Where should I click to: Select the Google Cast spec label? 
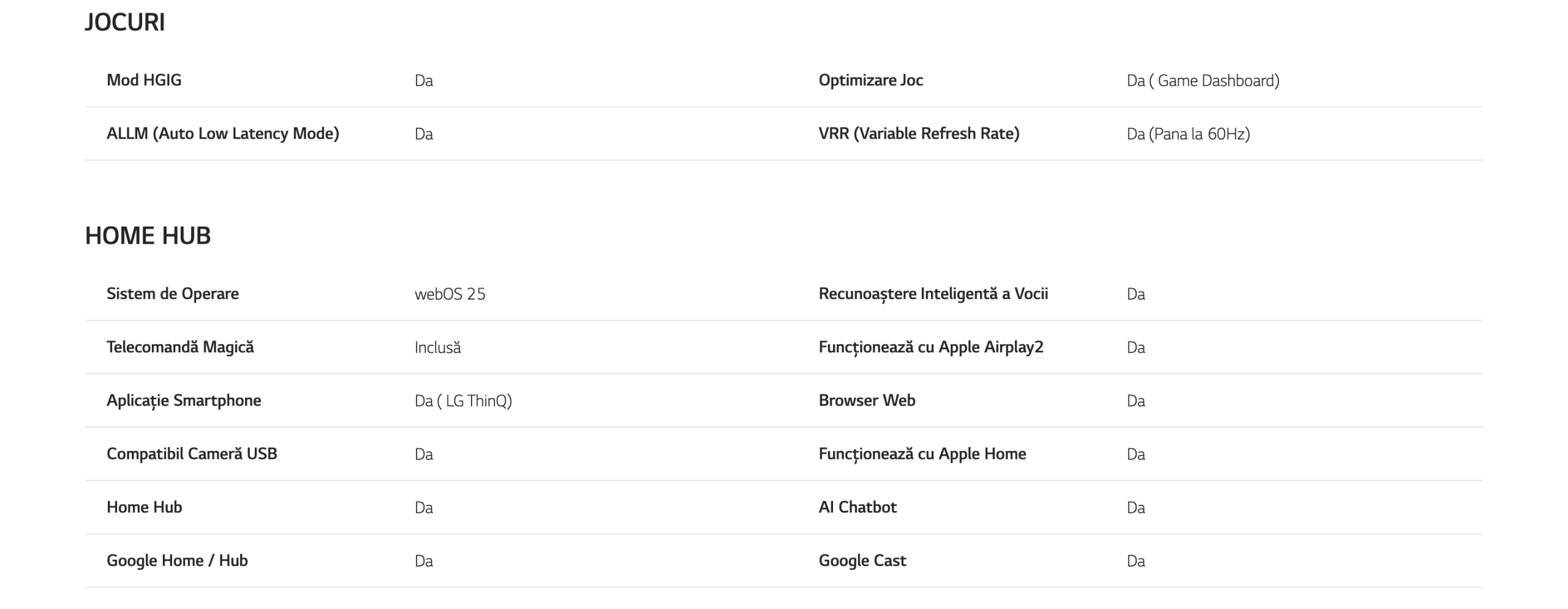point(862,560)
